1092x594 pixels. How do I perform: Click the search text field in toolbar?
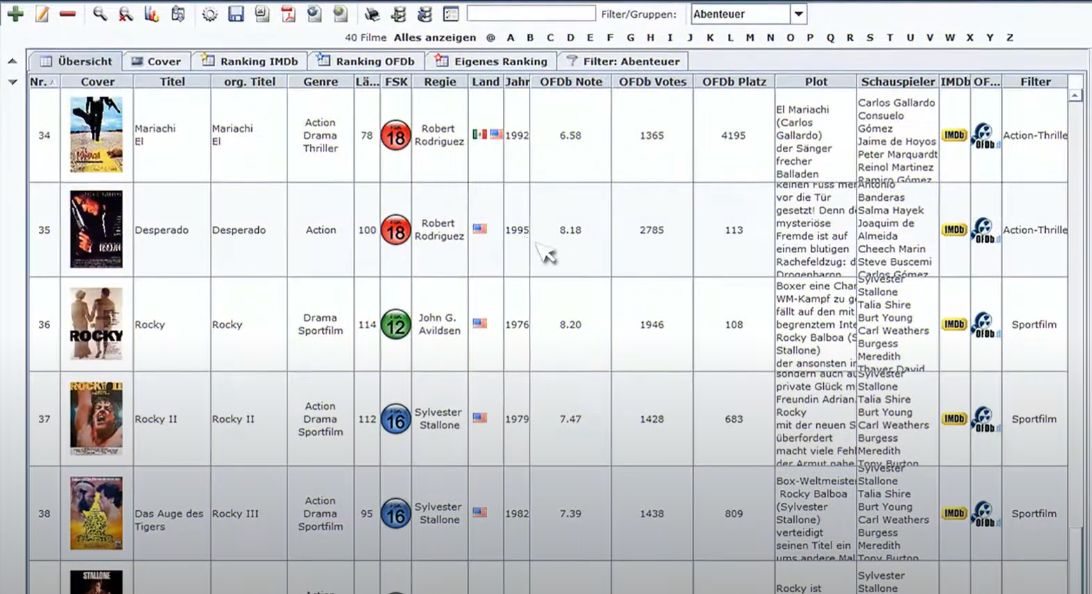pos(531,13)
